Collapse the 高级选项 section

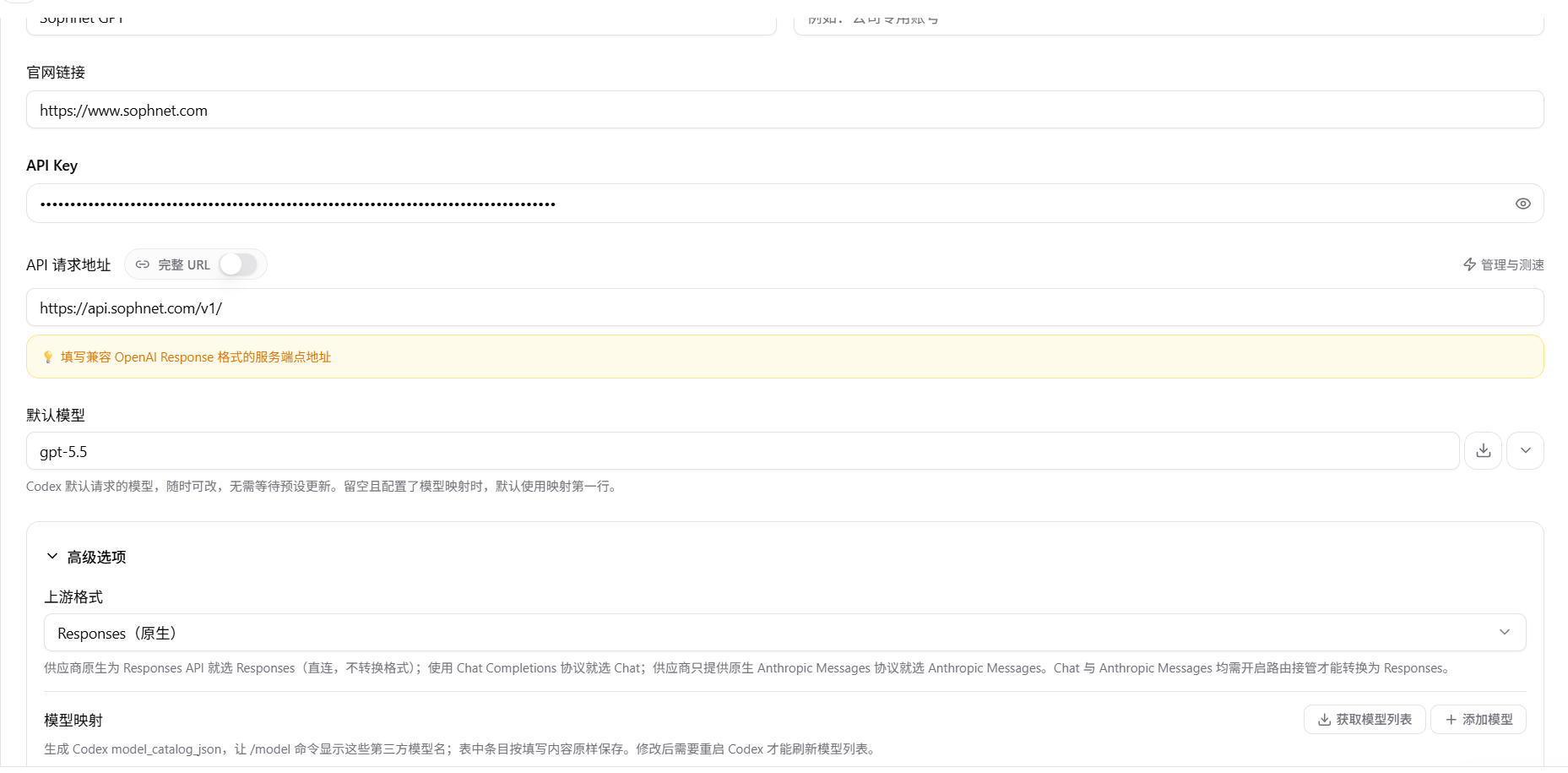(x=85, y=557)
